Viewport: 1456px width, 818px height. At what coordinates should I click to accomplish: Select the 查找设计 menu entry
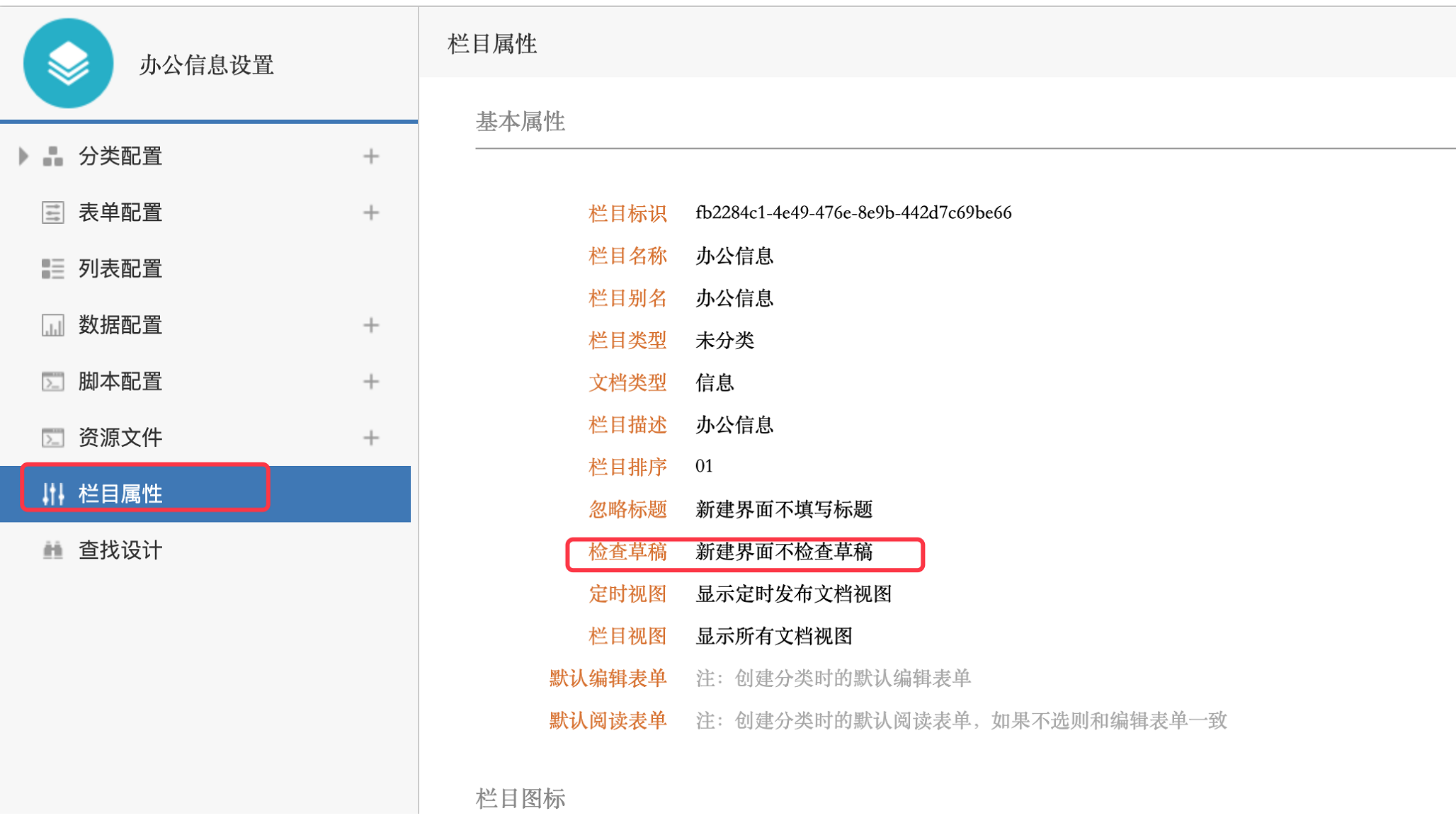tap(120, 550)
